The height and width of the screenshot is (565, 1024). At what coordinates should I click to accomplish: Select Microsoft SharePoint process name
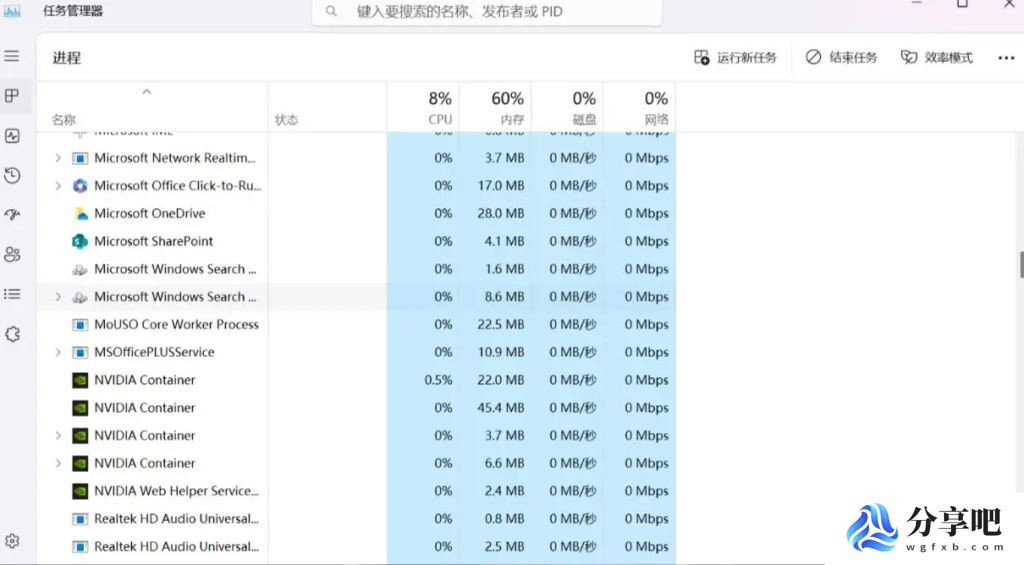coord(153,241)
